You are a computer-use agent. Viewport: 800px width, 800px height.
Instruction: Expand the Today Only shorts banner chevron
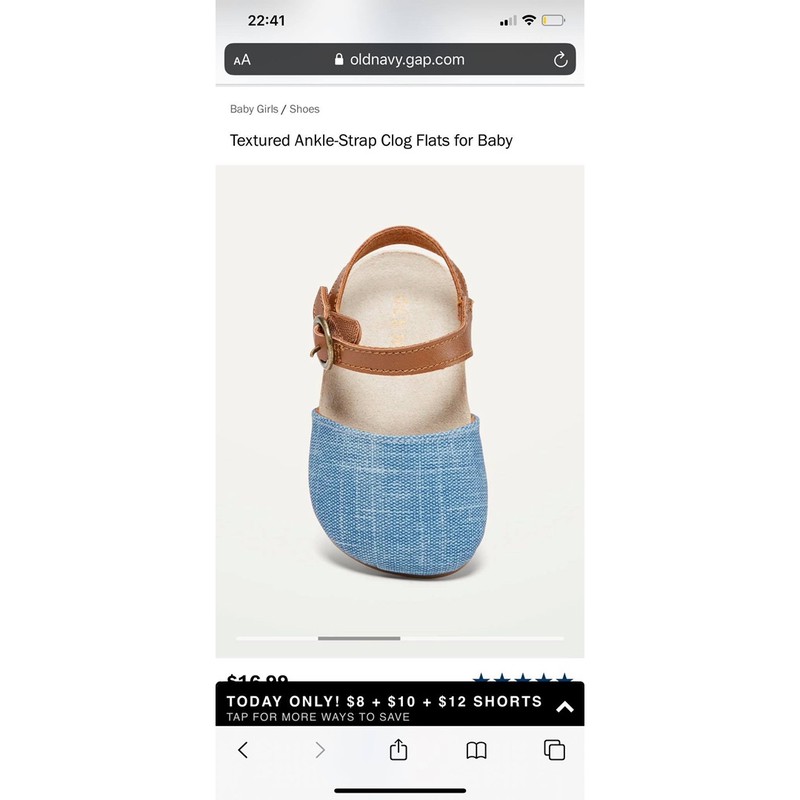pyautogui.click(x=565, y=707)
